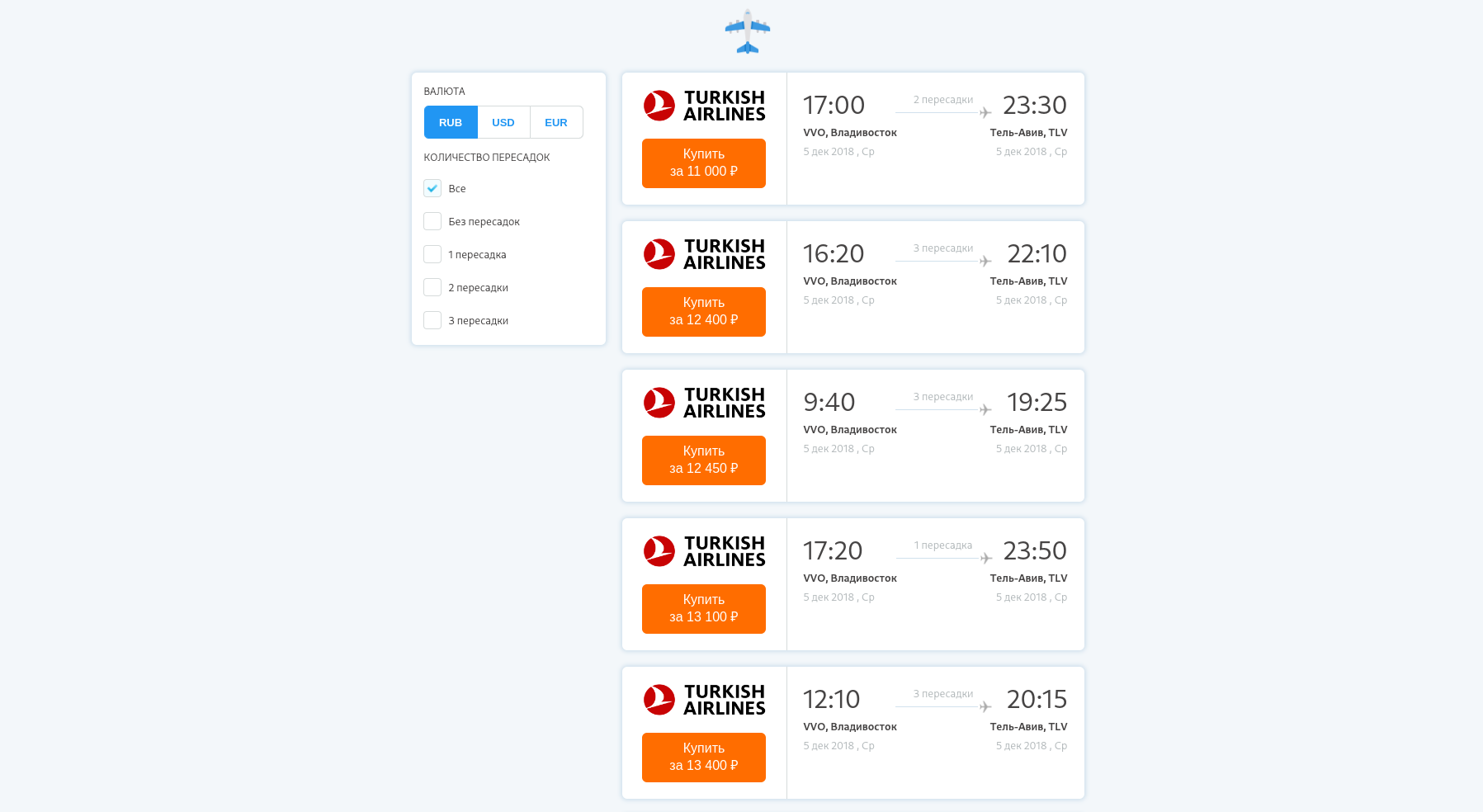Switch currency to EUR

[555, 121]
